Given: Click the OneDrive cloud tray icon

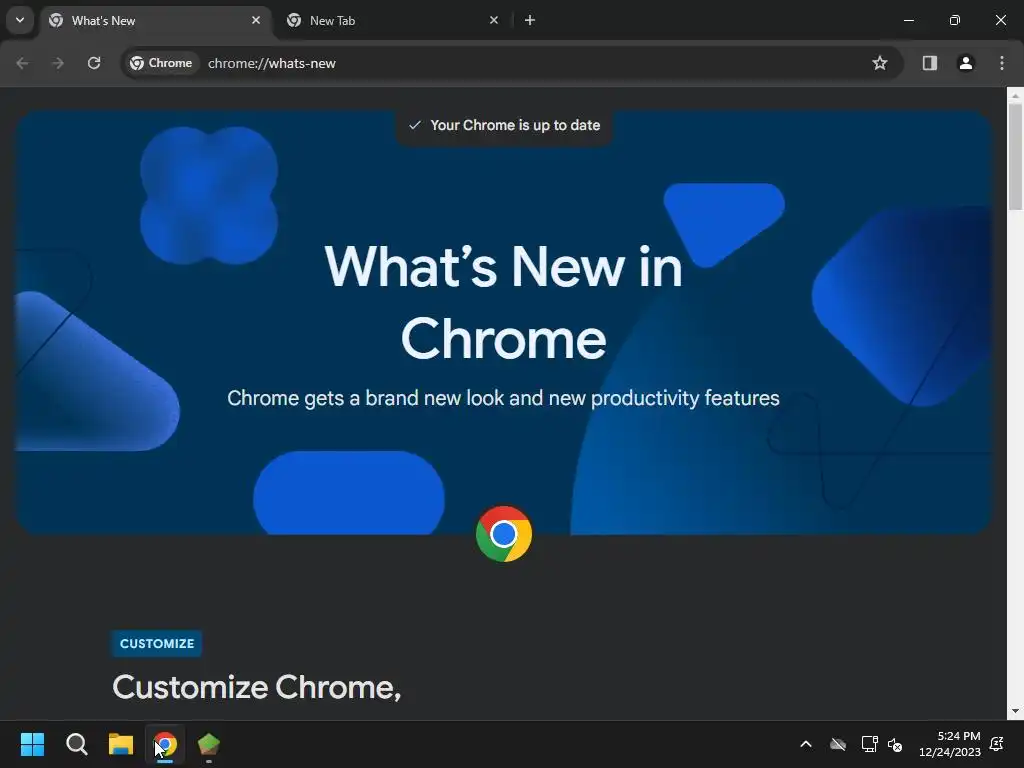Looking at the screenshot, I should [838, 744].
